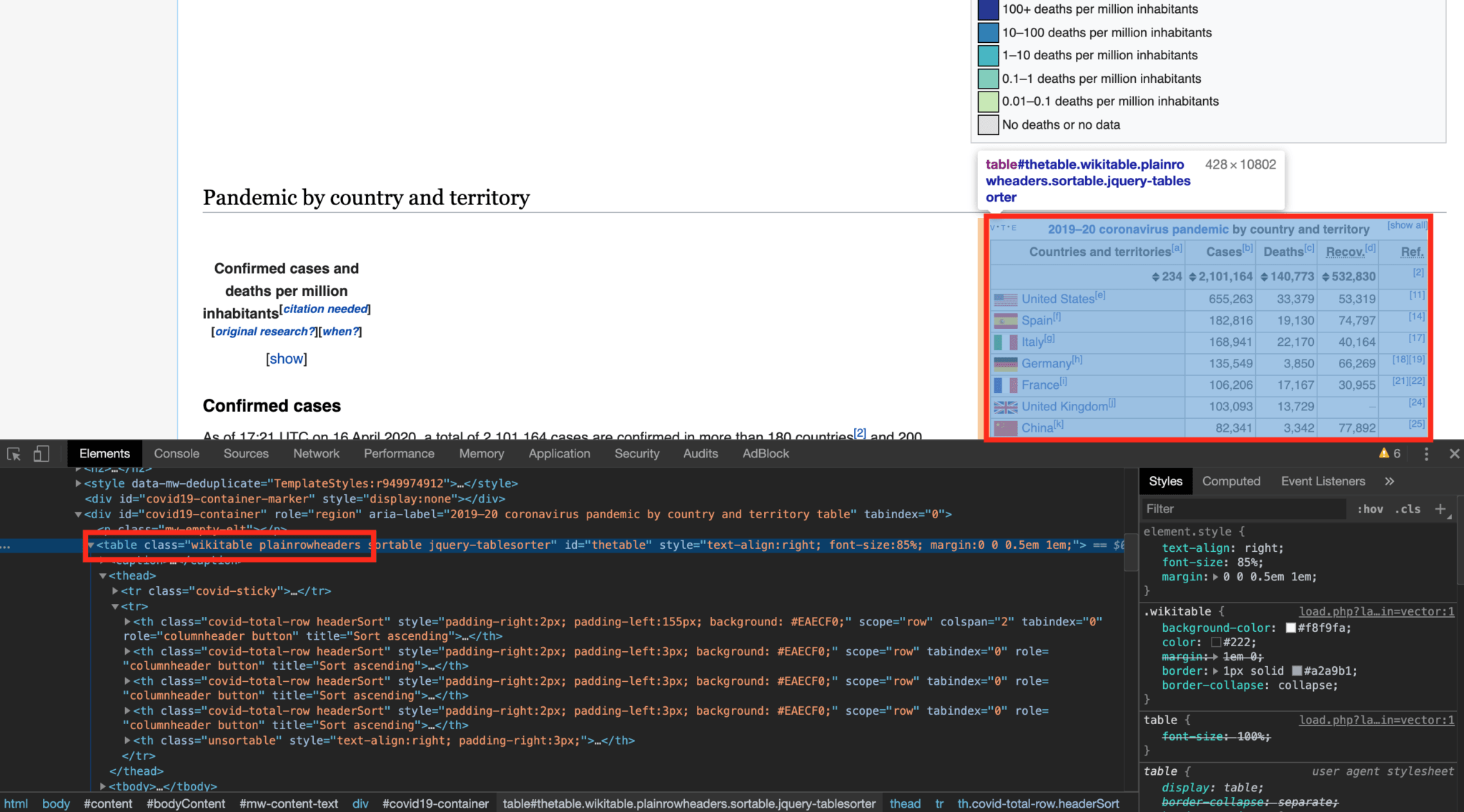Toggle the device emulation toolbar icon
The image size is (1464, 812).
[x=41, y=454]
